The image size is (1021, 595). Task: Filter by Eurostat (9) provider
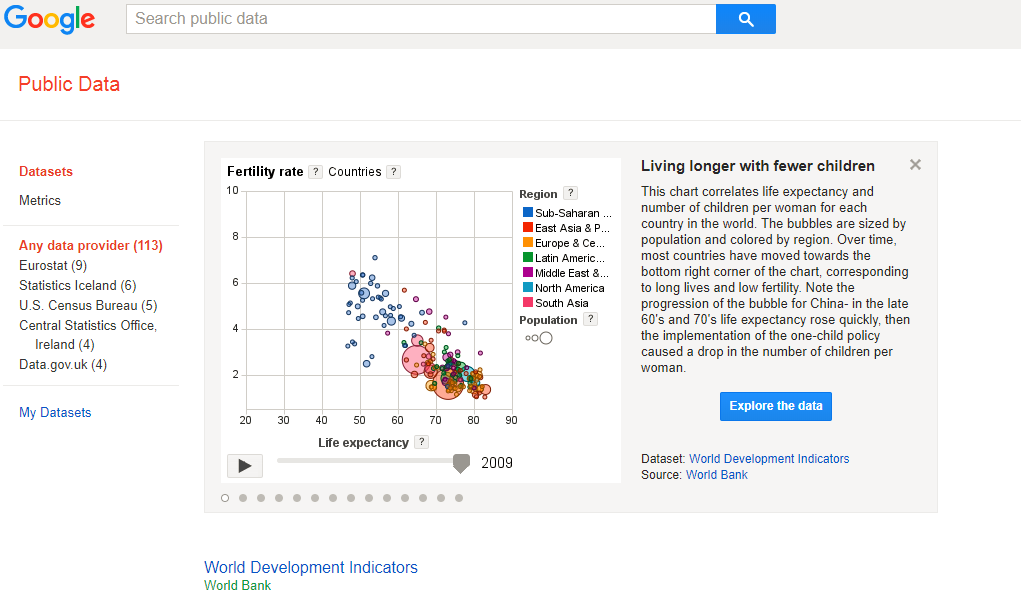(x=53, y=266)
